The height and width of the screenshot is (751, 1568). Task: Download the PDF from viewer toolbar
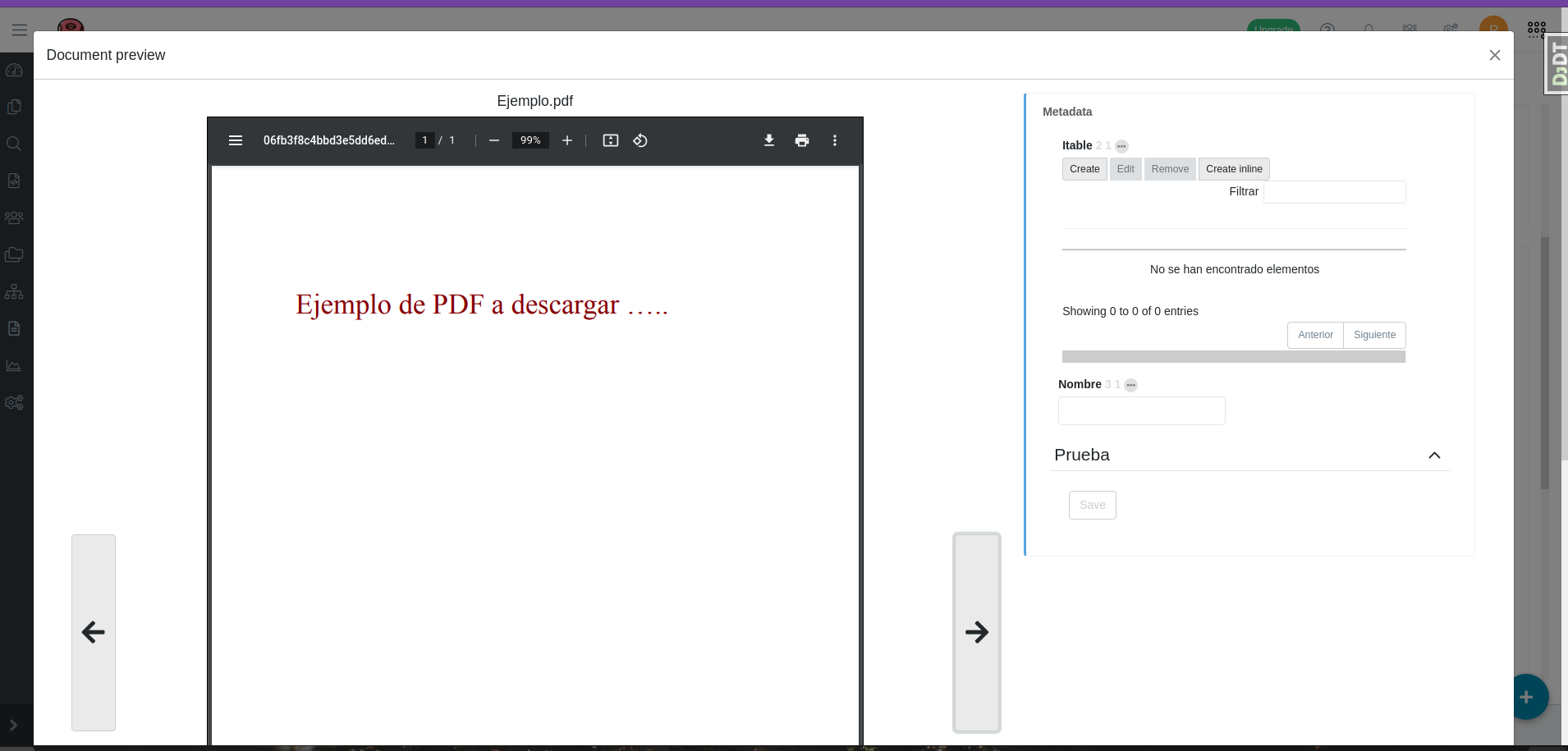[768, 140]
